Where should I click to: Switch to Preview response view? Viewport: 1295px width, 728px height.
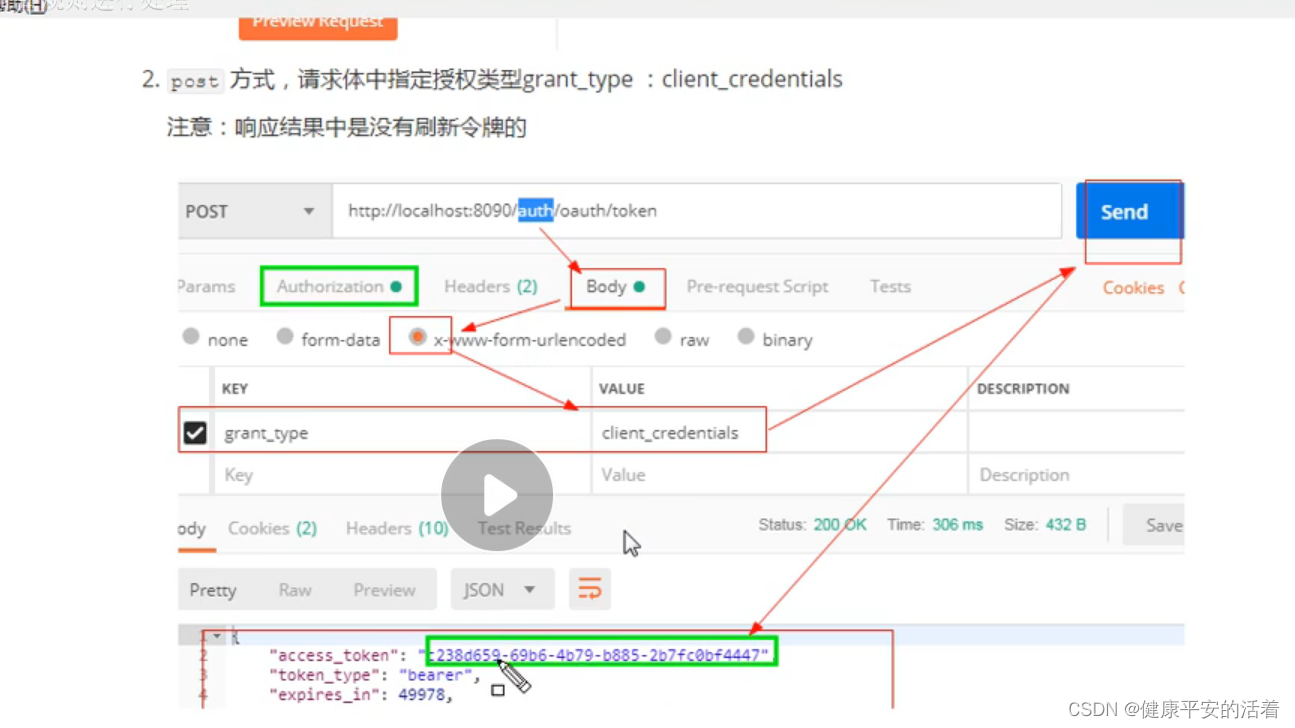tap(384, 590)
